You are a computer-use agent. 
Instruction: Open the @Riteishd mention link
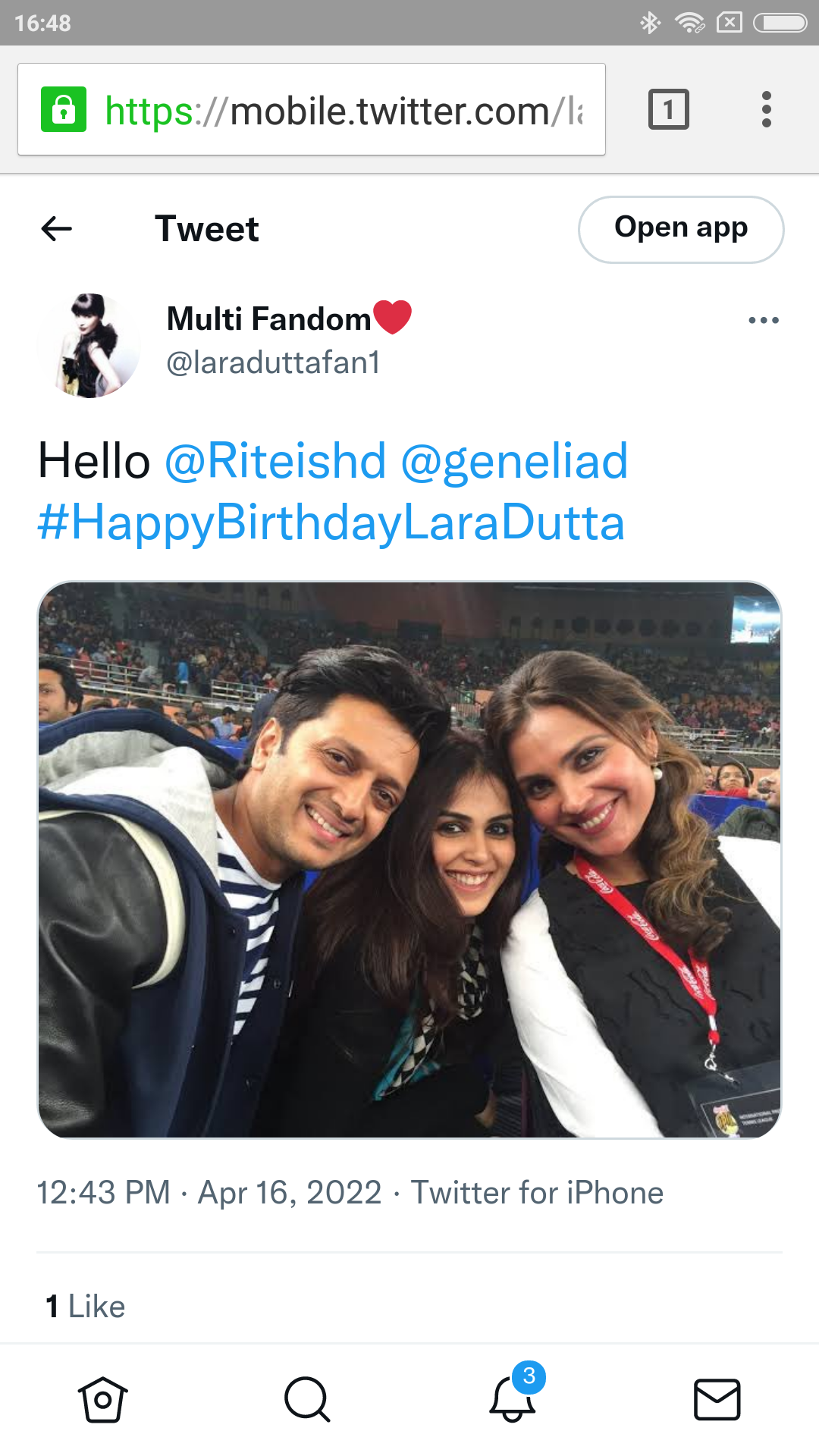coord(275,460)
